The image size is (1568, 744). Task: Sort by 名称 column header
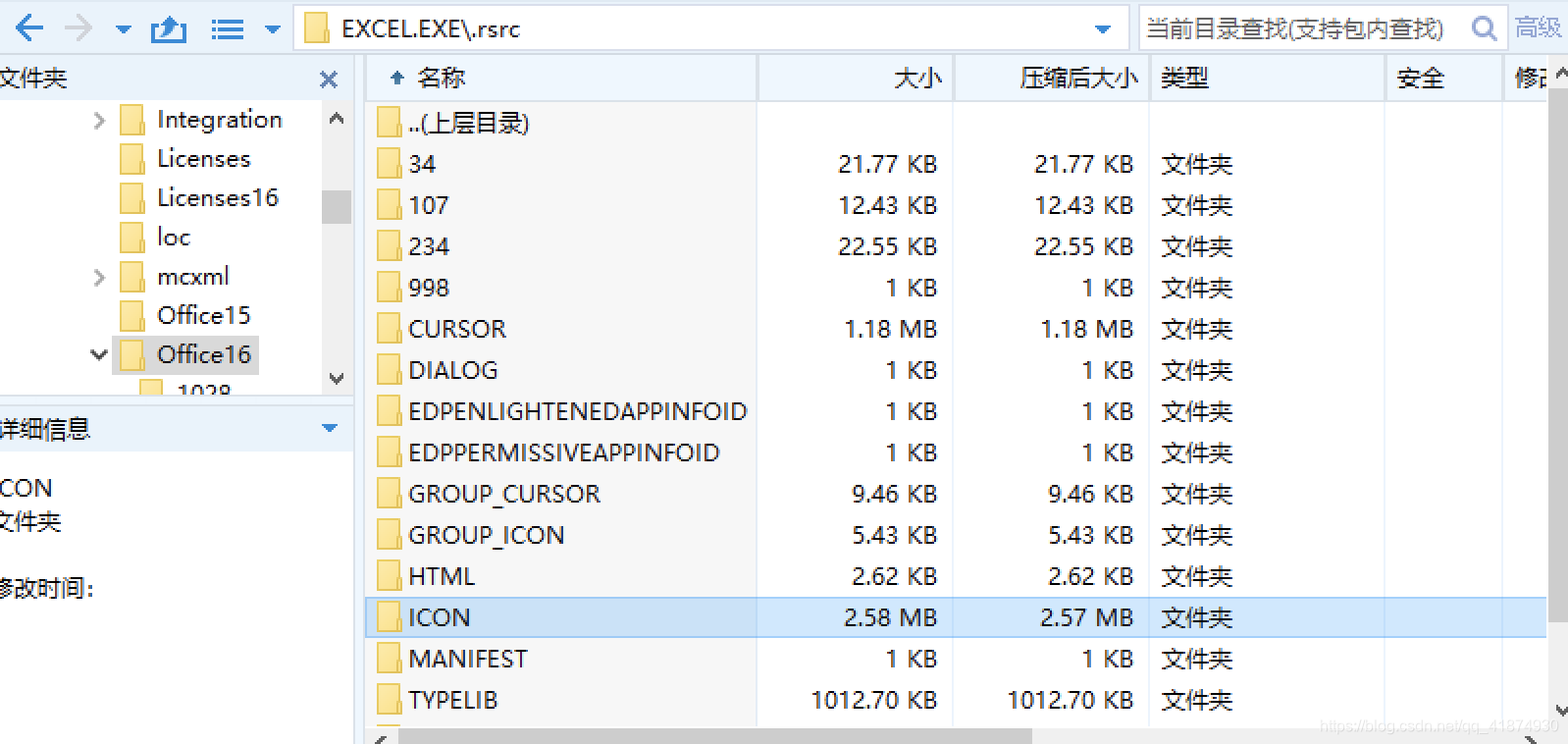(560, 78)
